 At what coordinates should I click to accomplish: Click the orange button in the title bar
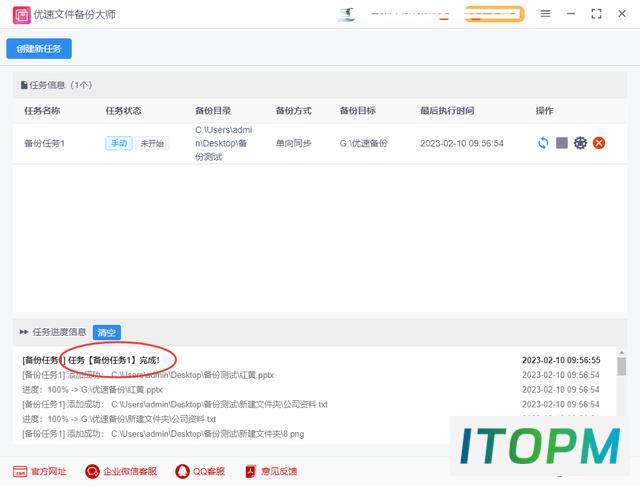(494, 14)
